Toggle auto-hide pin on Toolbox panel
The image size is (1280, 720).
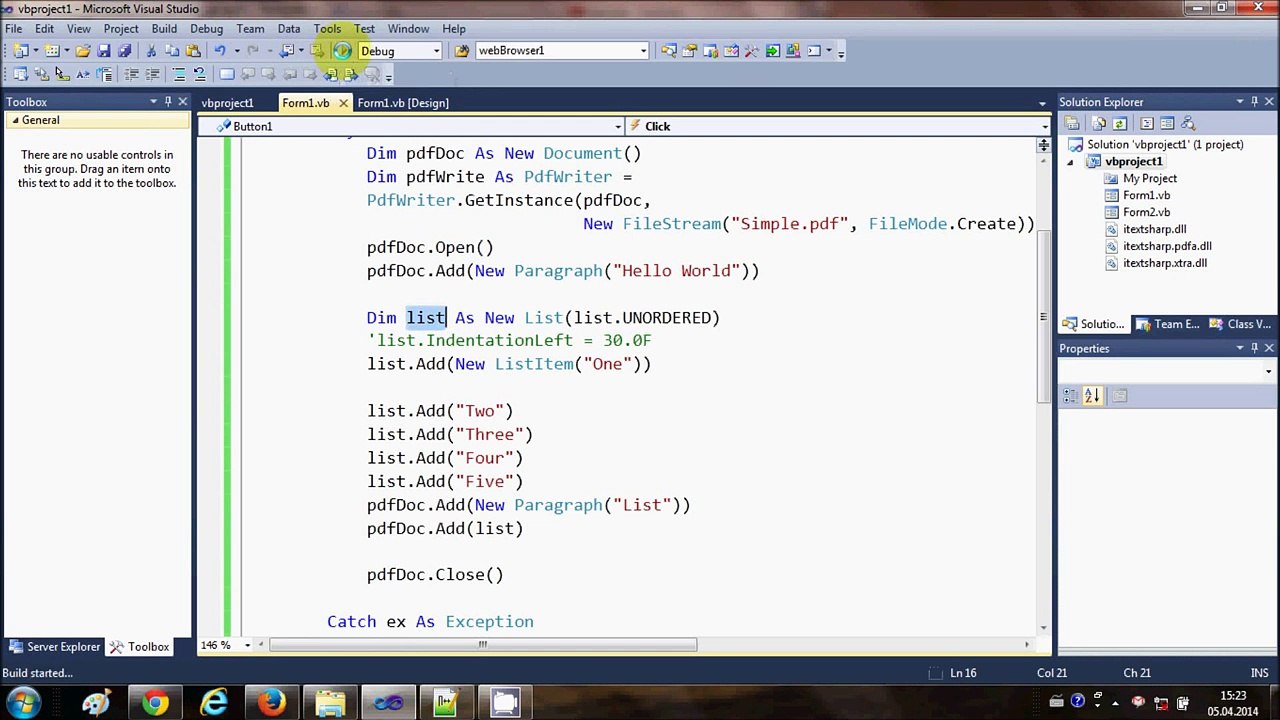pyautogui.click(x=168, y=101)
